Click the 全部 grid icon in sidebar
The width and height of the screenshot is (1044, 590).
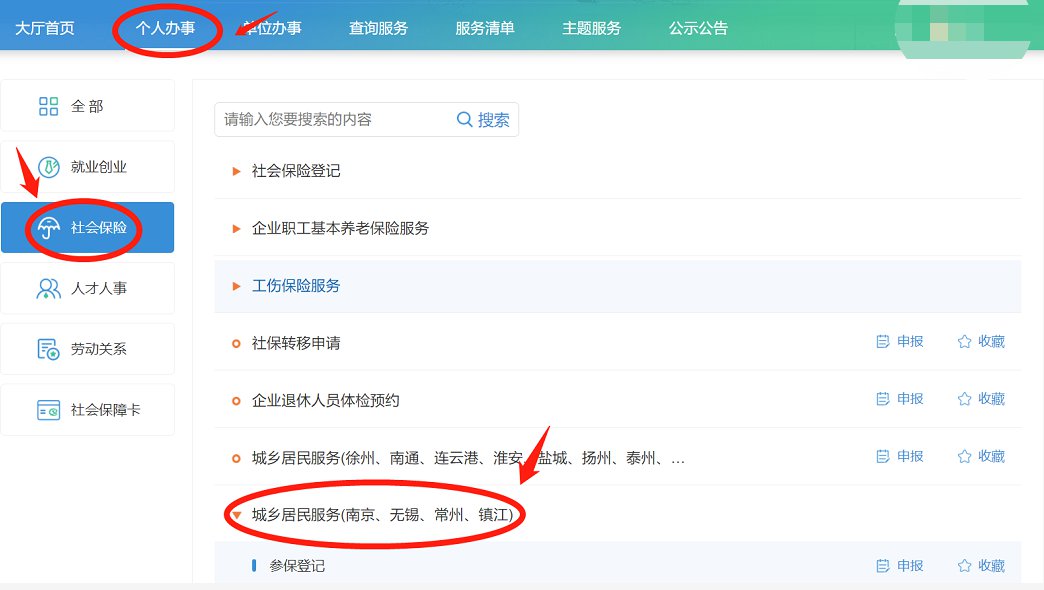48,106
